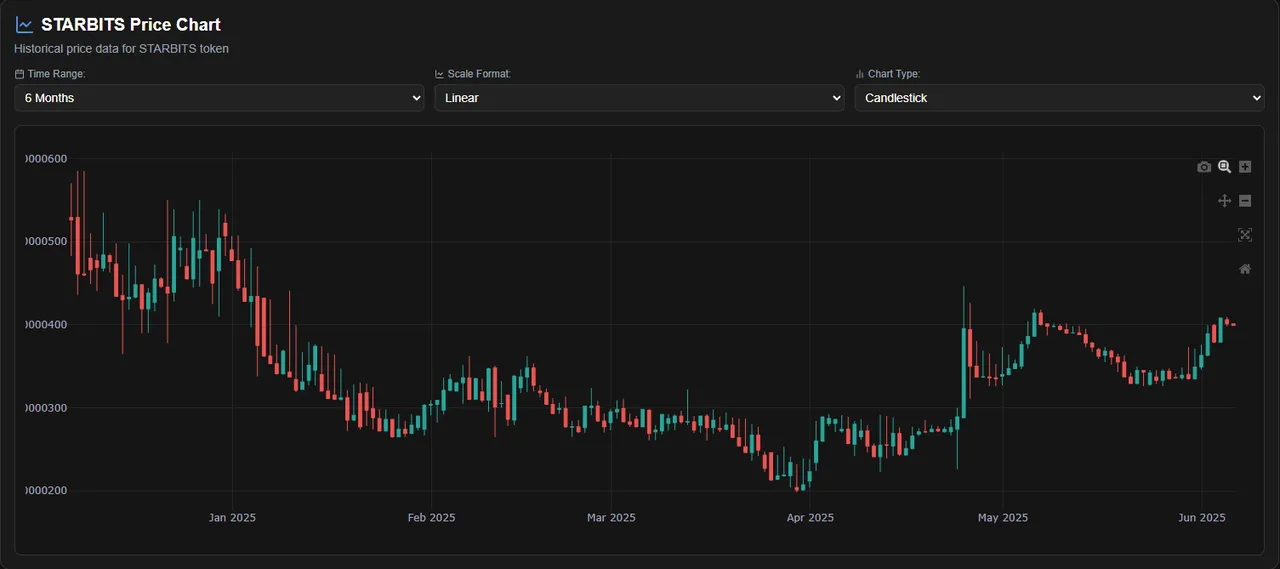This screenshot has height=569, width=1280.
Task: Click the 0000600 y-axis label
Action: 46,158
